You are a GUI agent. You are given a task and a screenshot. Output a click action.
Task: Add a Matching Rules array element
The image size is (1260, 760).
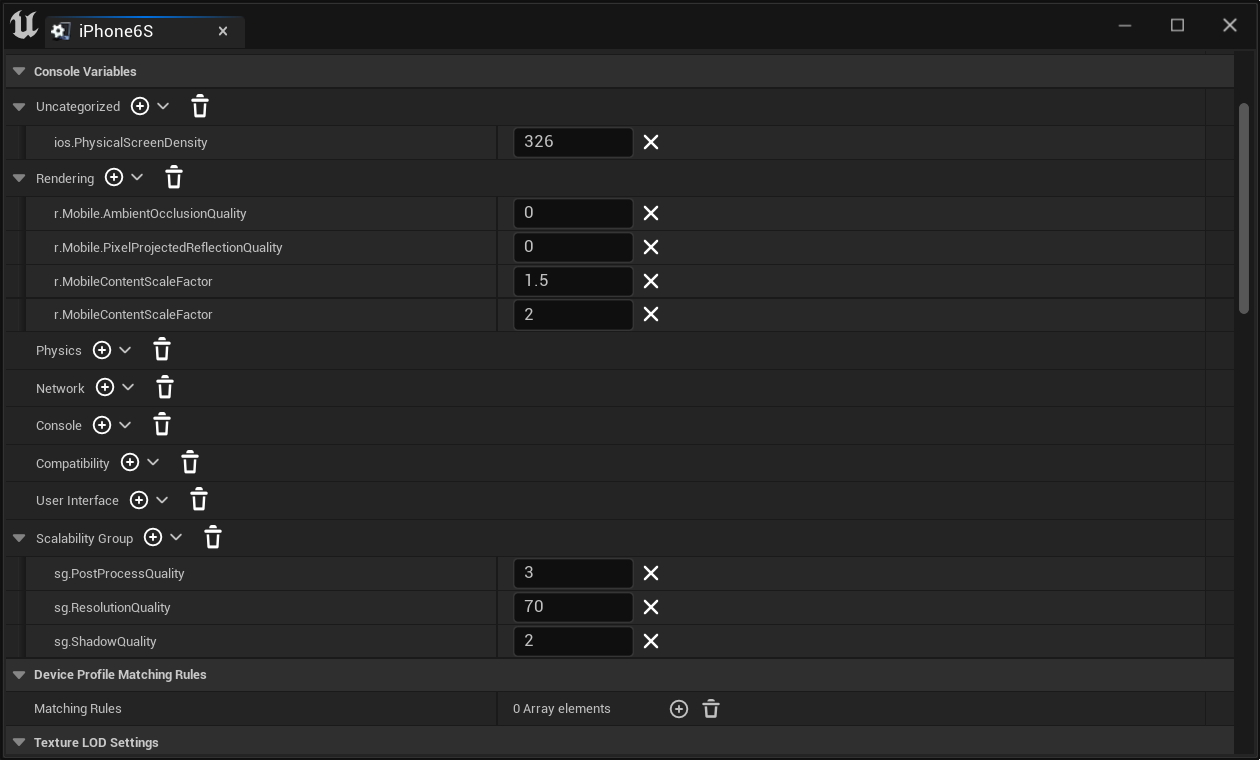click(679, 709)
